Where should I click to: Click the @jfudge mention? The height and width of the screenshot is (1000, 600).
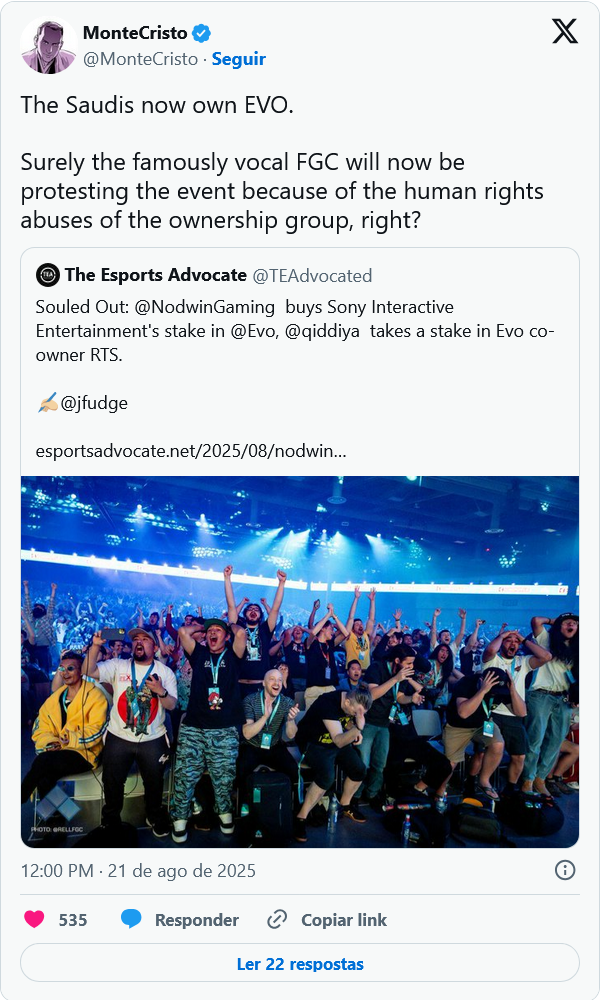(x=94, y=403)
